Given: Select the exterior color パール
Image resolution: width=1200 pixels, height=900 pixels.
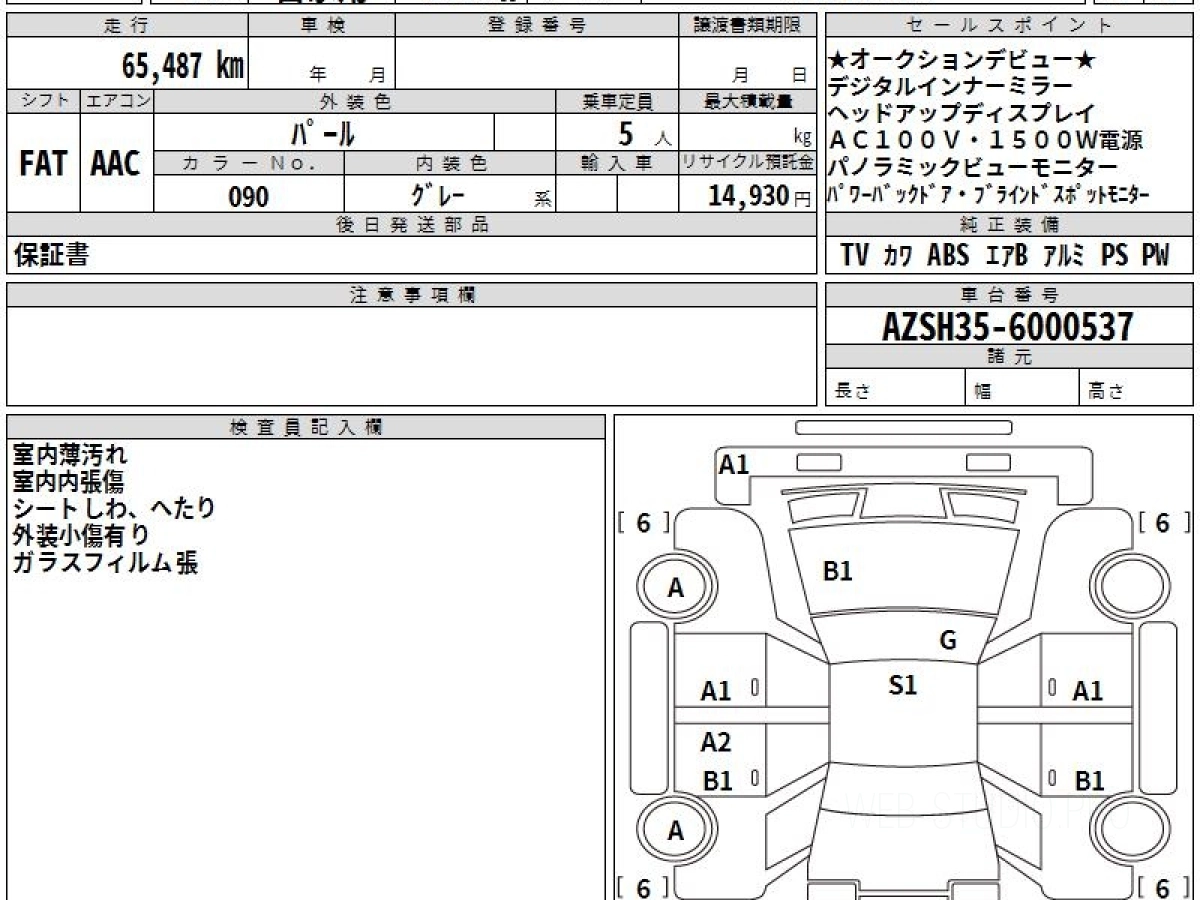Looking at the screenshot, I should coord(324,133).
